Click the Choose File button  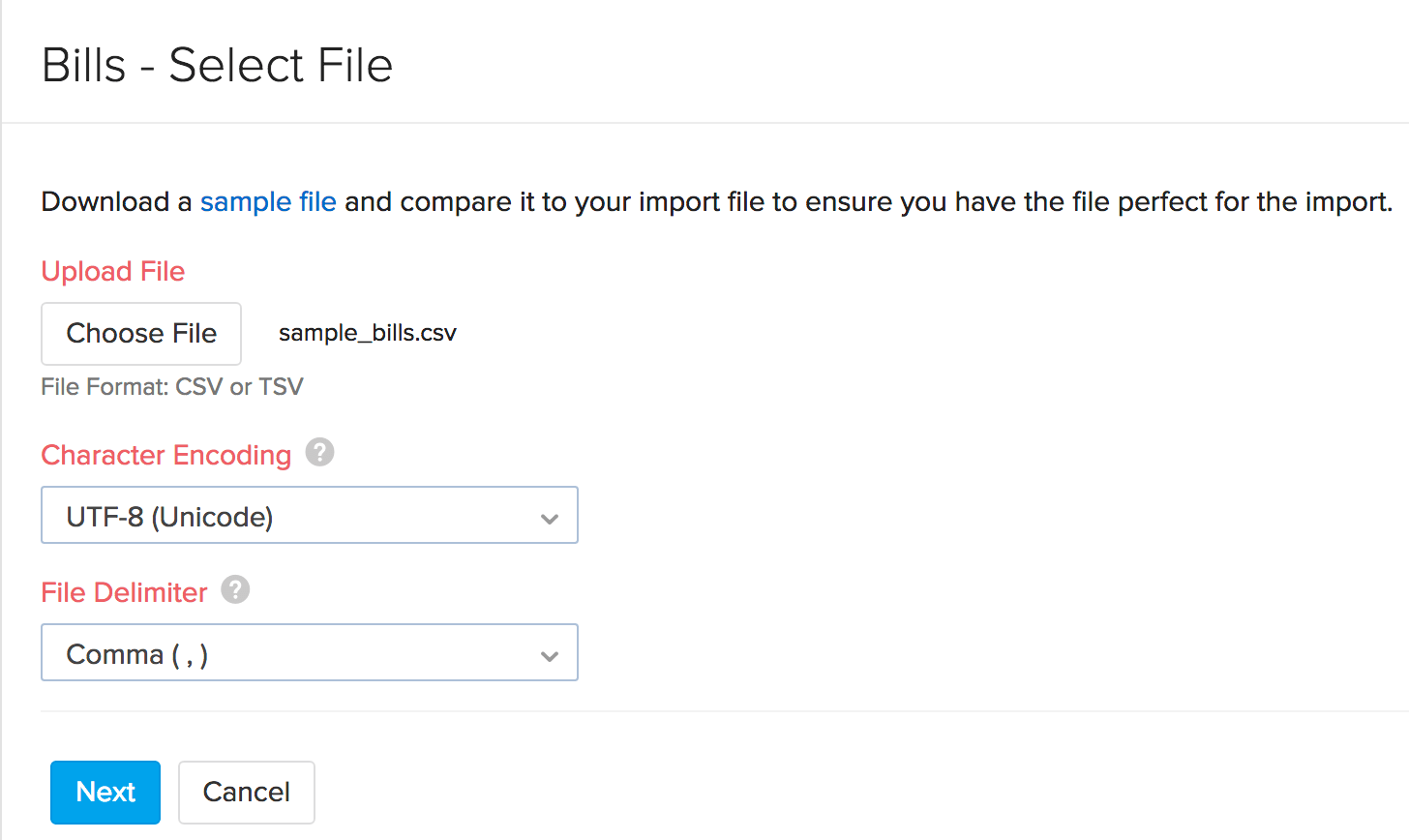click(140, 333)
